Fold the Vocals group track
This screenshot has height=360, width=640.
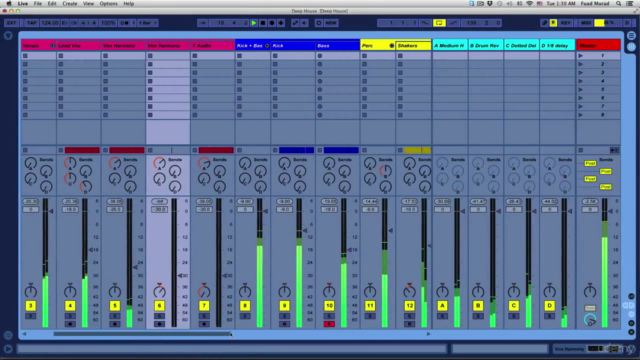coord(52,46)
